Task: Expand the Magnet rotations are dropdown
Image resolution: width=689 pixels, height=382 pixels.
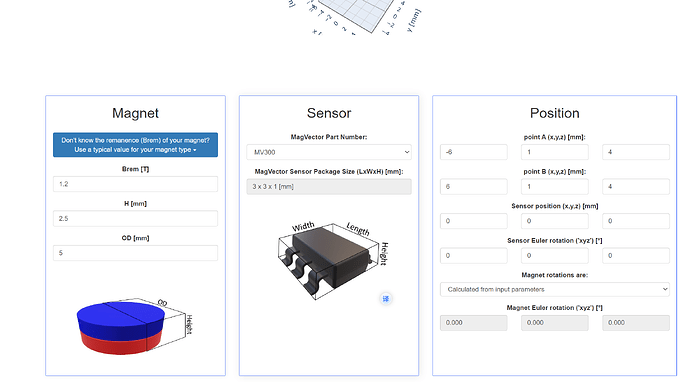Action: click(x=555, y=289)
